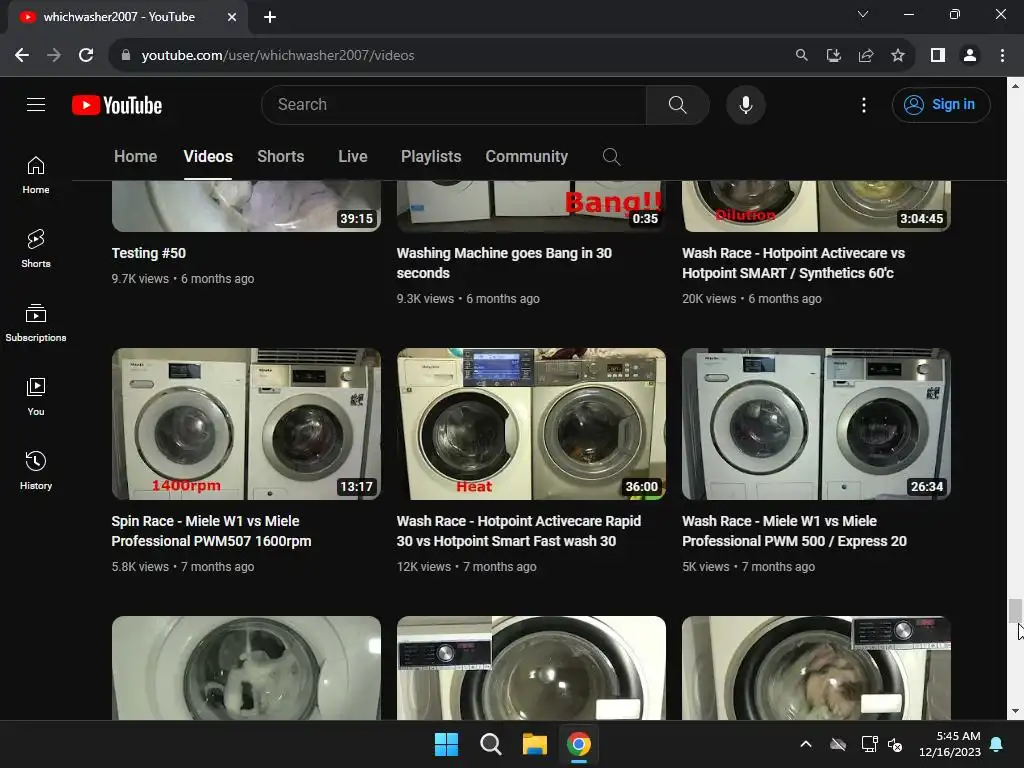Start voice search with the microphone

(745, 104)
